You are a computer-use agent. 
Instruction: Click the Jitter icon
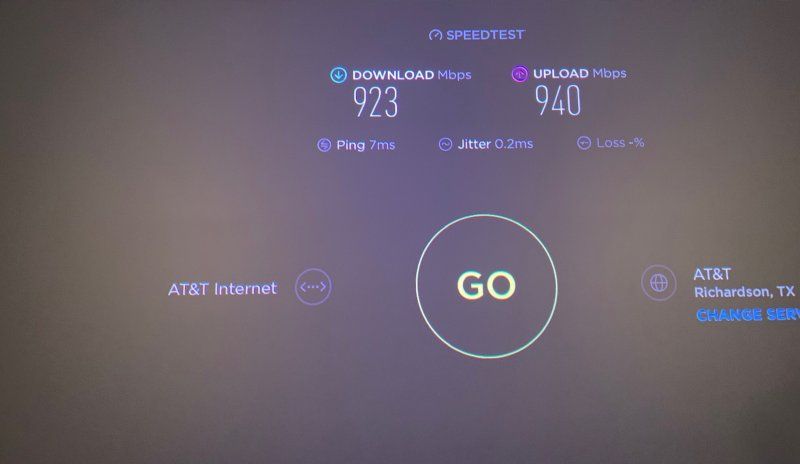[445, 144]
